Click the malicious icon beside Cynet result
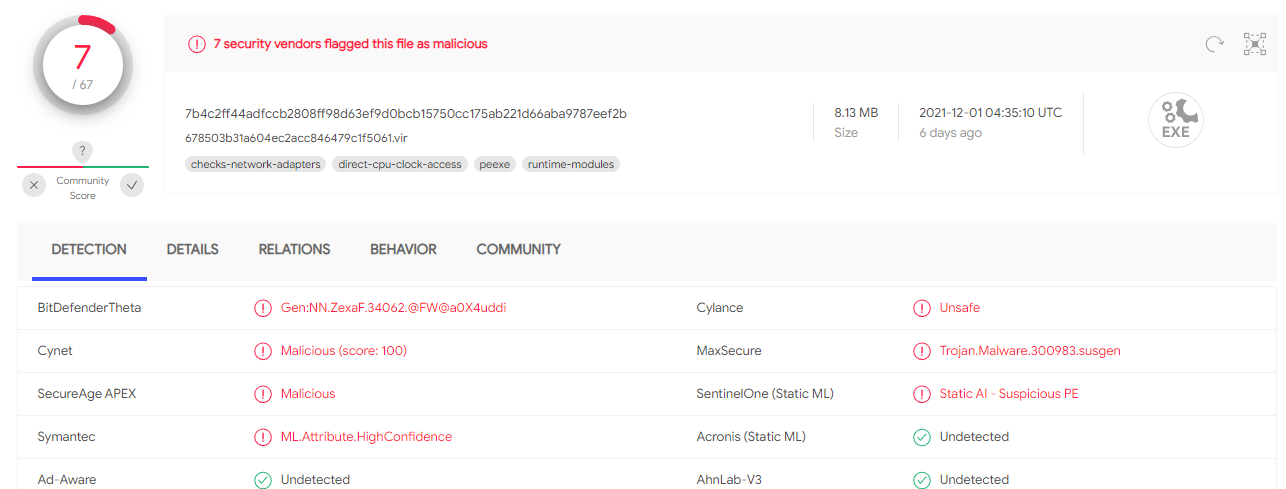The image size is (1286, 489). click(263, 351)
